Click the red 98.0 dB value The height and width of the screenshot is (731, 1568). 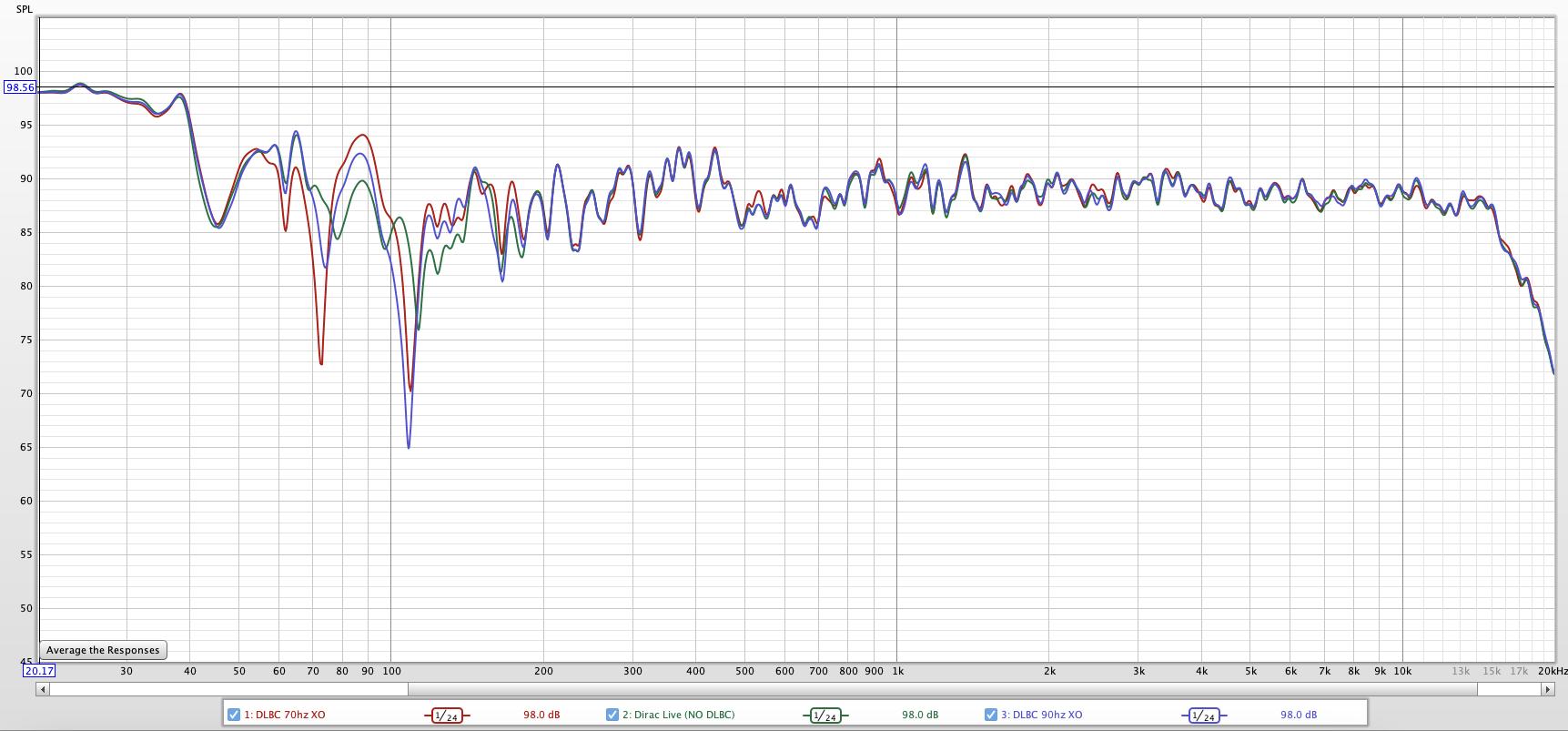pyautogui.click(x=541, y=715)
